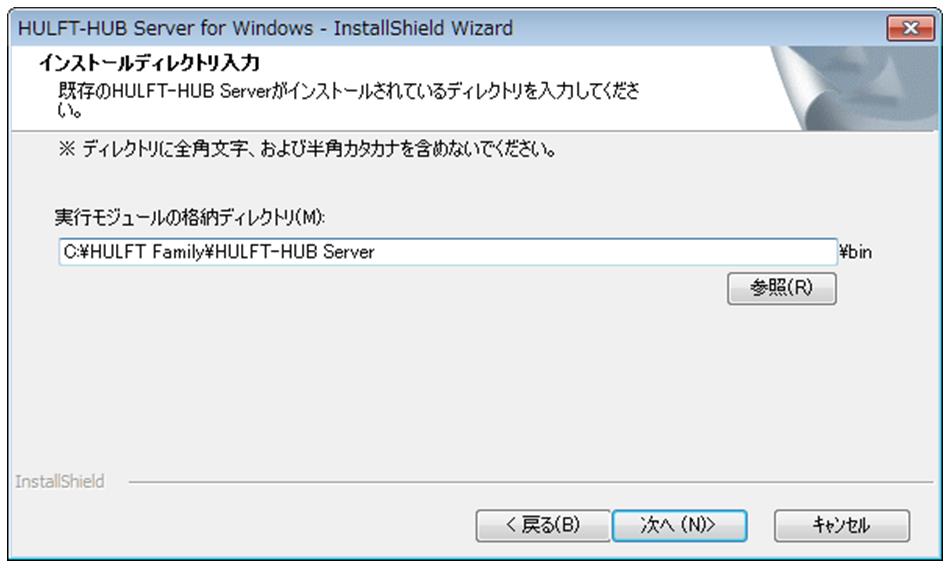This screenshot has width=950, height=568.
Task: Place cursor after "HULFT-HUB Server" in the path
Action: point(376,252)
